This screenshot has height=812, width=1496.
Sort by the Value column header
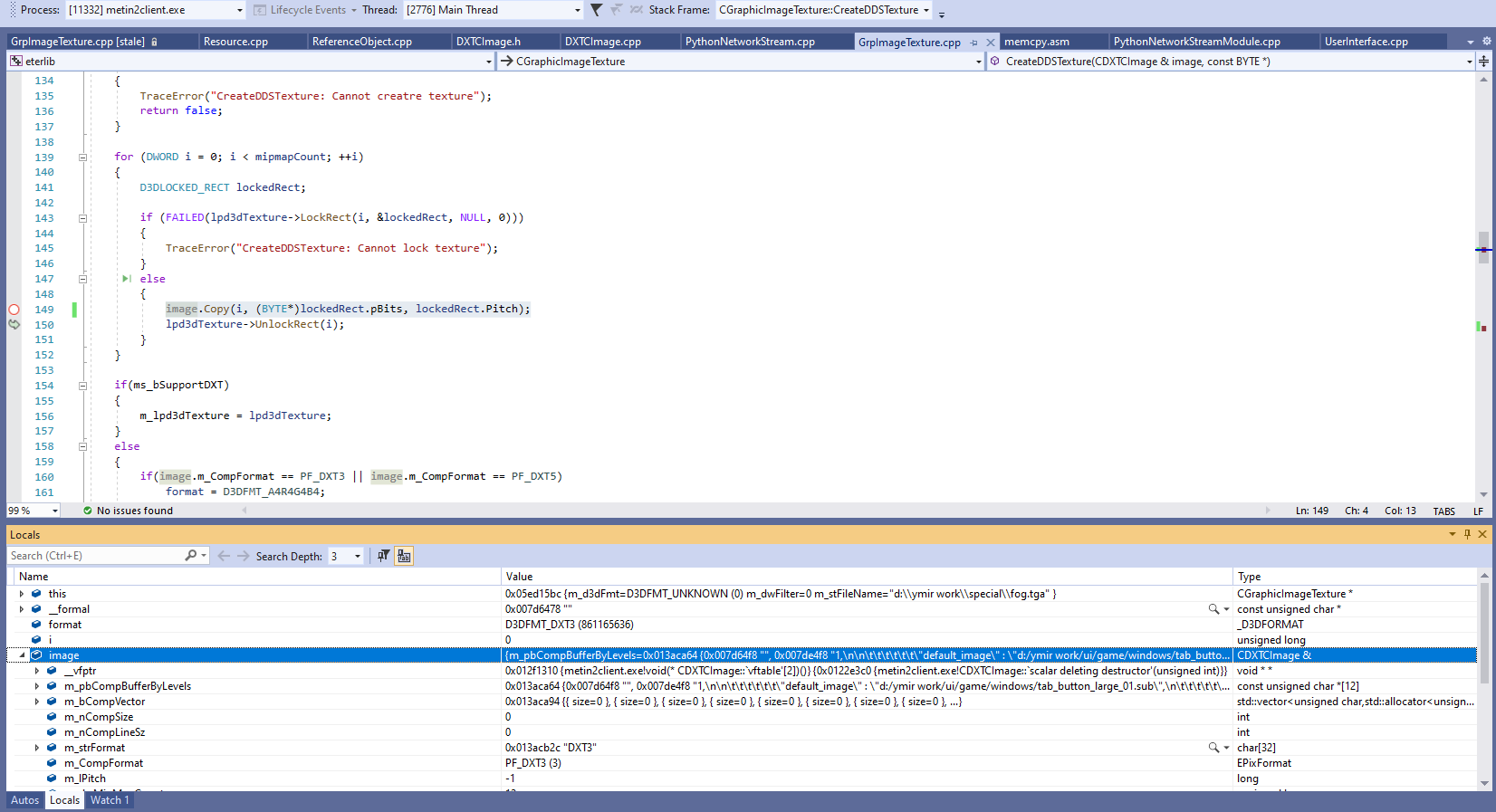point(867,577)
